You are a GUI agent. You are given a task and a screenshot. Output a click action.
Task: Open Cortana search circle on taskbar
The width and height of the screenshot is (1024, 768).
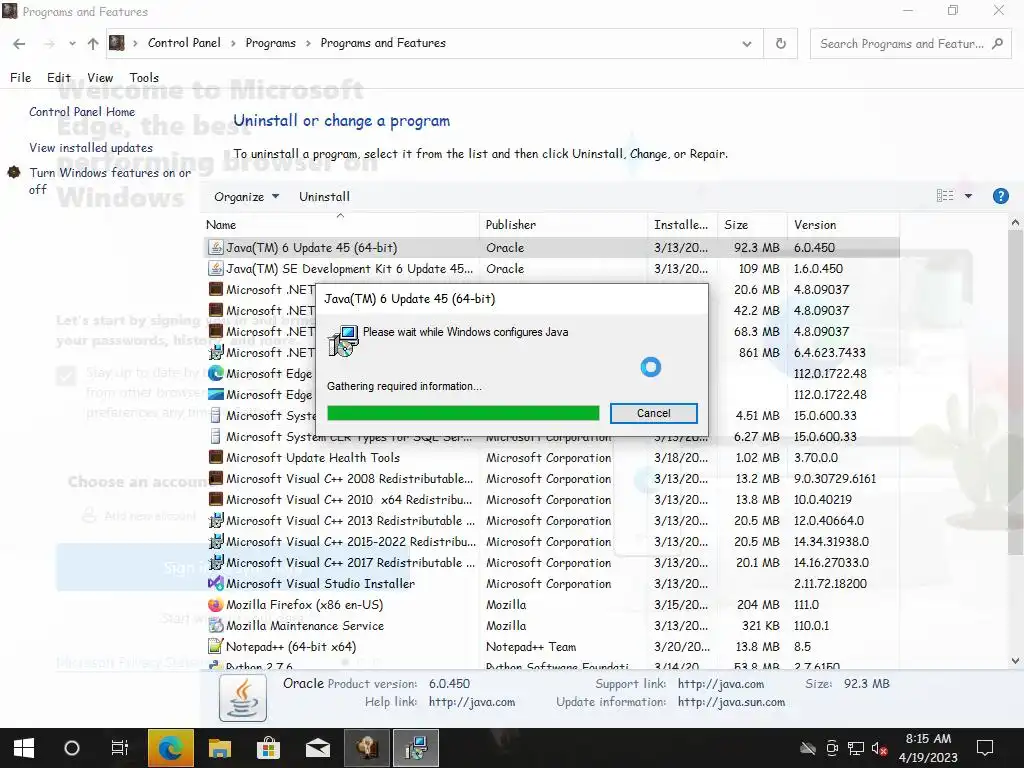click(x=72, y=748)
